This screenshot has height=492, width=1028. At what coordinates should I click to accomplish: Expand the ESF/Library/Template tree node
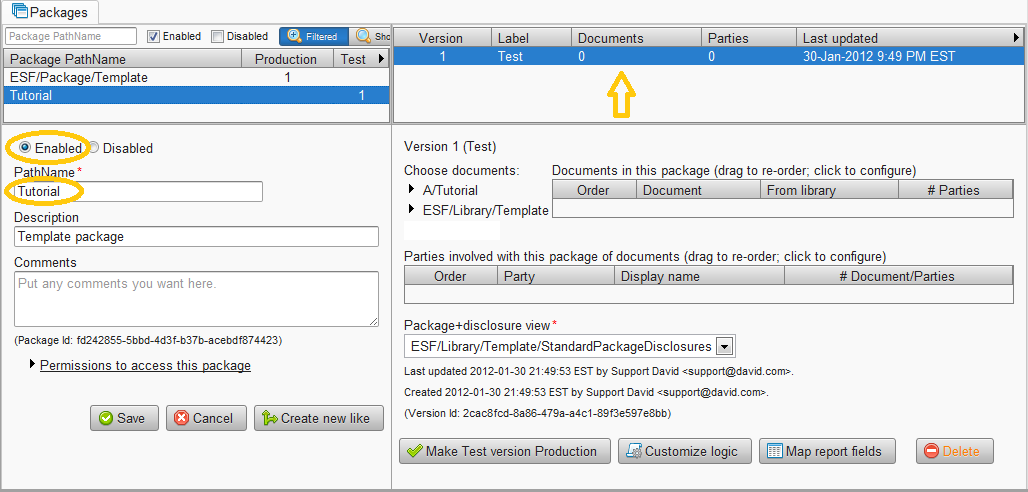tap(412, 210)
